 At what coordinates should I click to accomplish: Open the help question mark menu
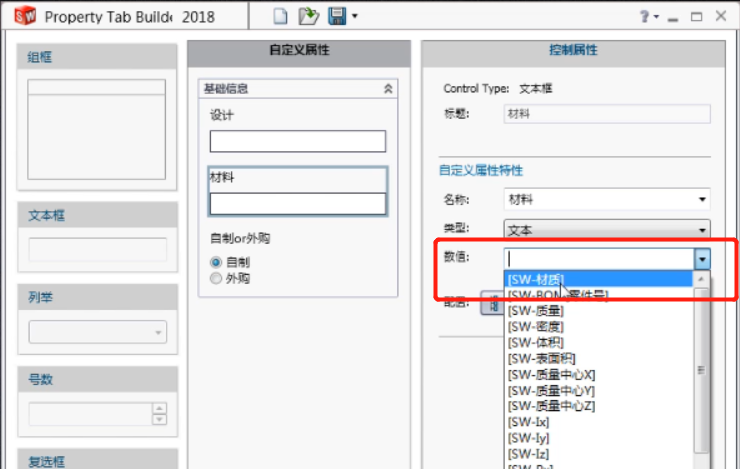[x=646, y=17]
